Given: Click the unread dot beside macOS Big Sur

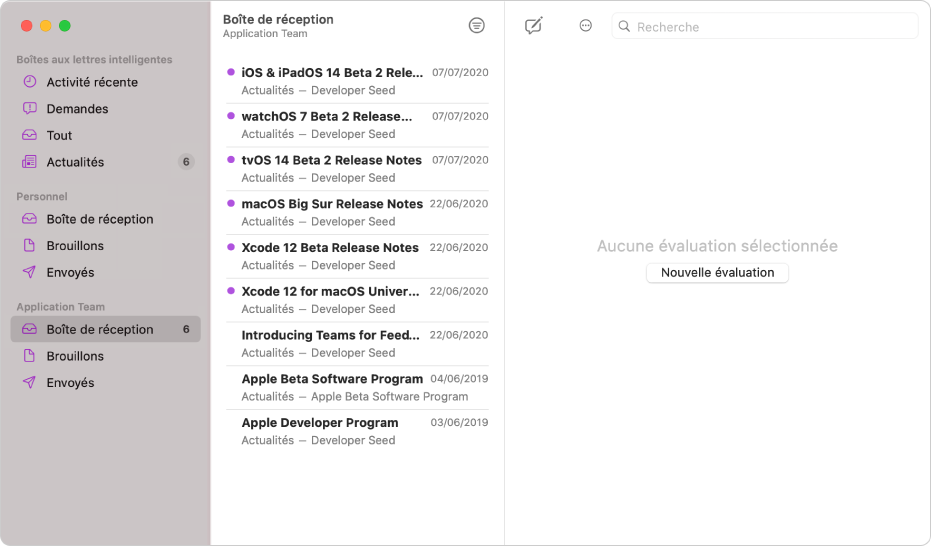Looking at the screenshot, I should 231,204.
